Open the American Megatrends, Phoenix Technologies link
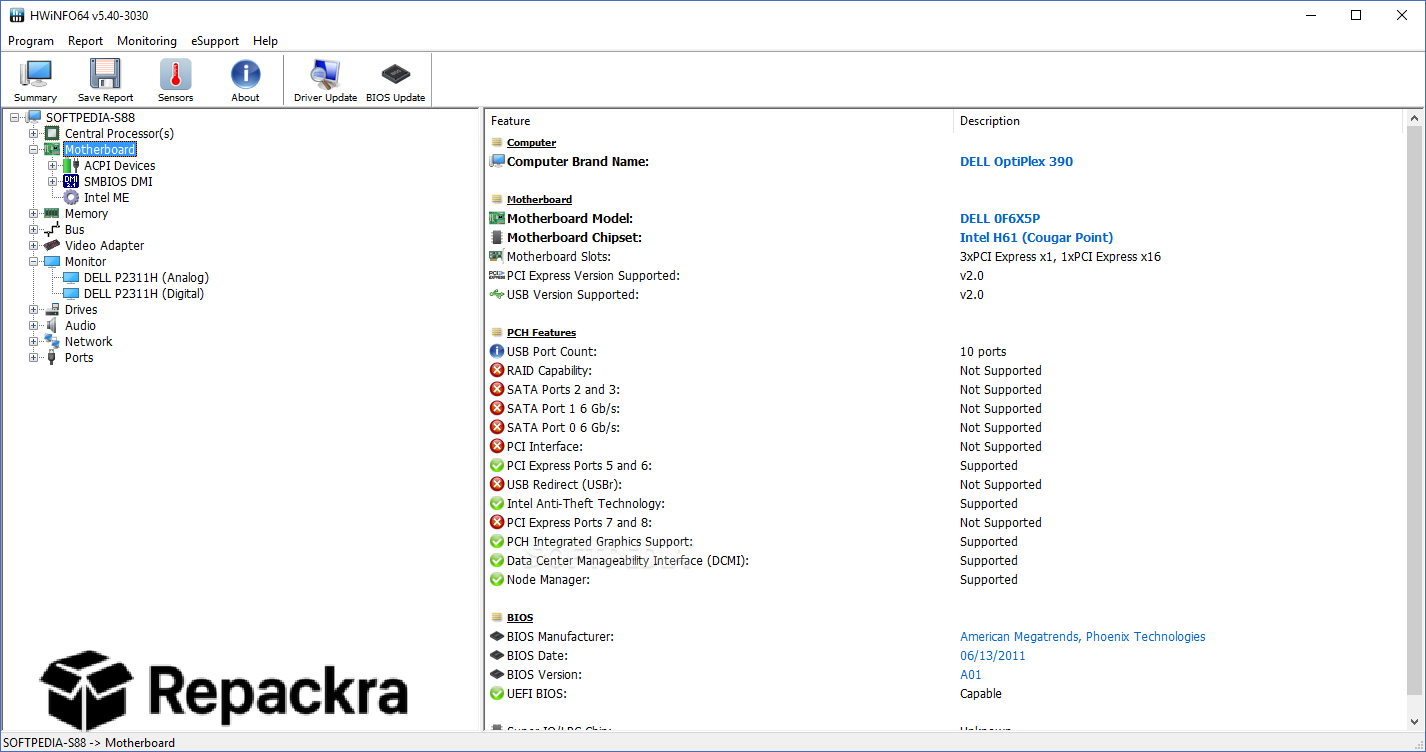Image resolution: width=1426 pixels, height=752 pixels. 1083,637
